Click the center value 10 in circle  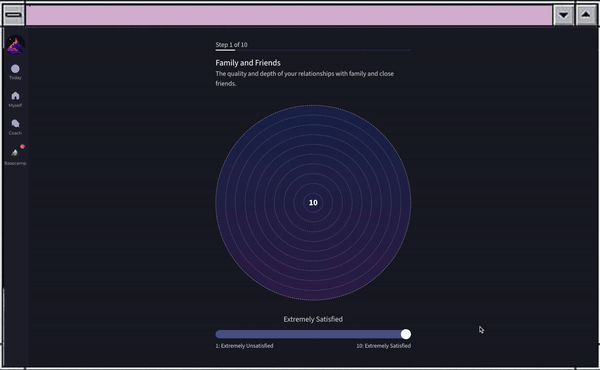pyautogui.click(x=313, y=202)
